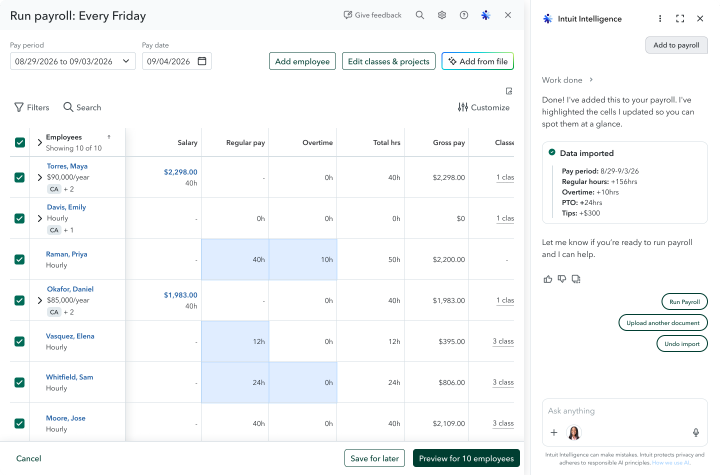Give thumbs down to the assistant response
The height and width of the screenshot is (475, 720).
point(562,279)
